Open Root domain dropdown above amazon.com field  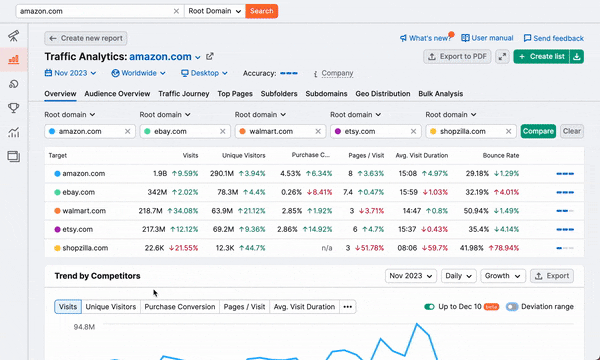tap(70, 114)
